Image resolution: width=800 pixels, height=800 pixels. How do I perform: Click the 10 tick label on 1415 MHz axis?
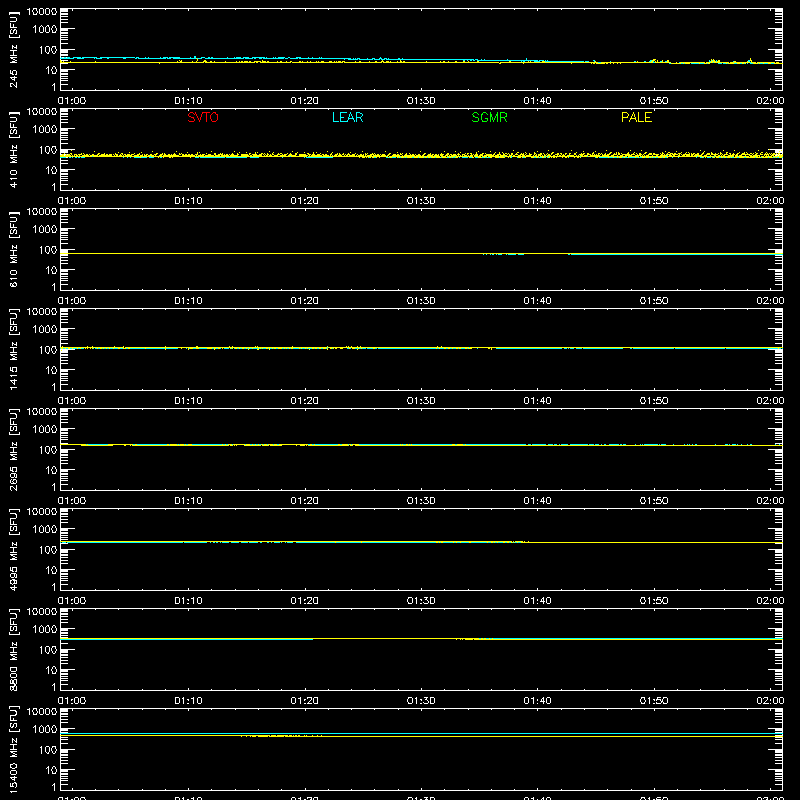tap(51, 370)
